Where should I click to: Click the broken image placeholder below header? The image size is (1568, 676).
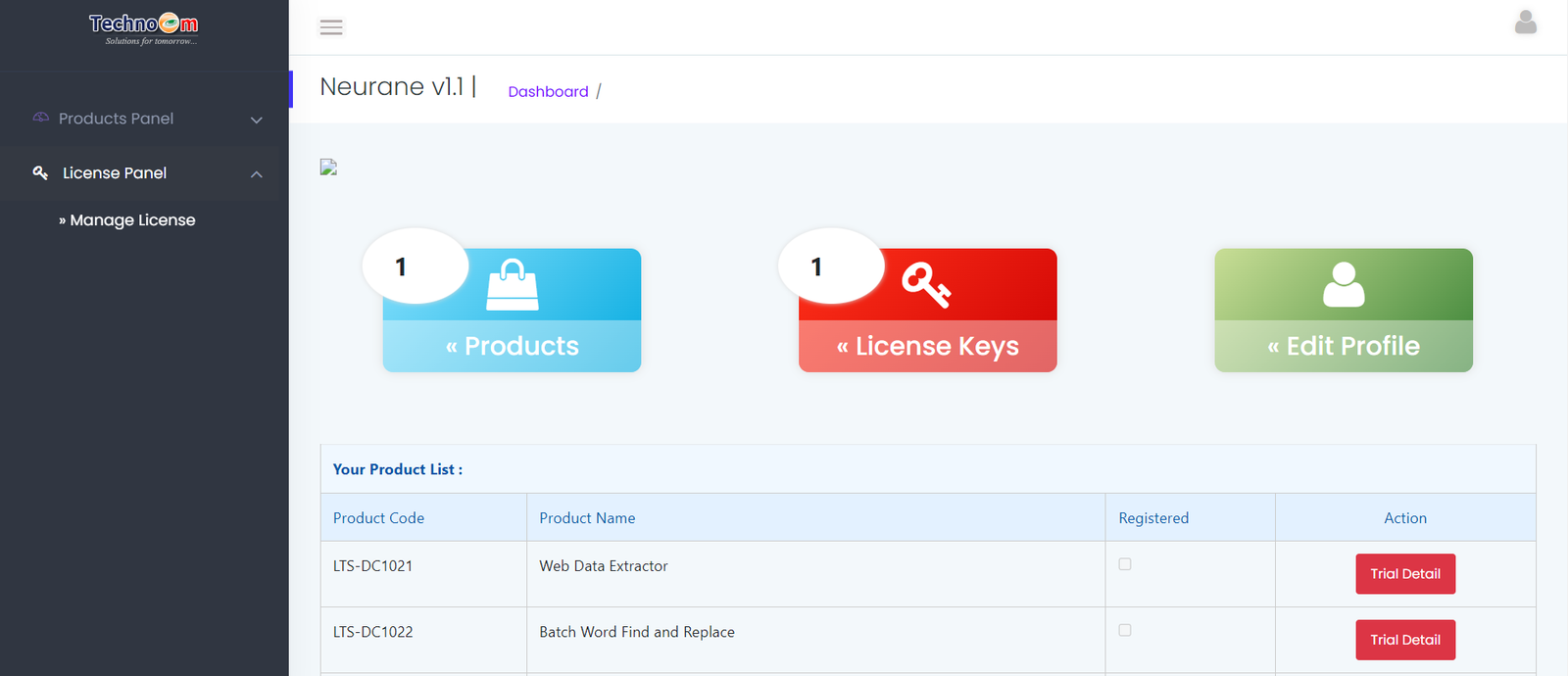pos(329,168)
